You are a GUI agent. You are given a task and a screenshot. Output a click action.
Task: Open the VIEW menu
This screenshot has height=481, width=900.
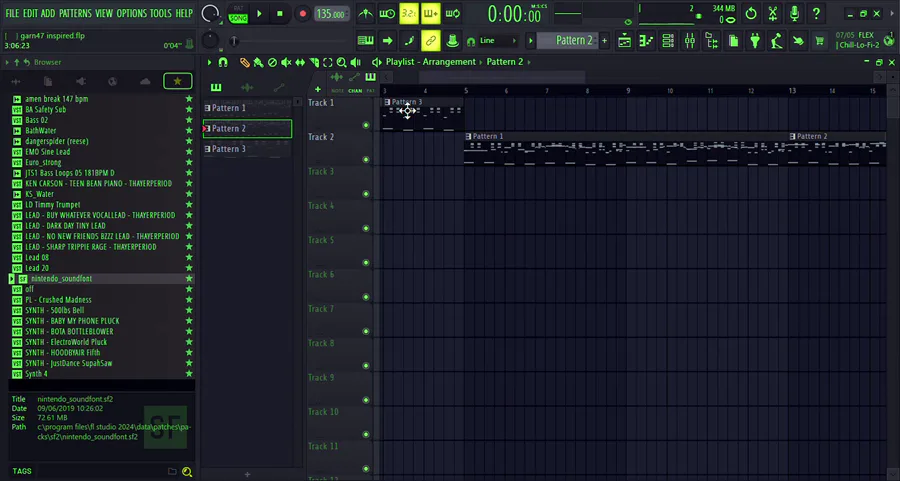tap(104, 13)
